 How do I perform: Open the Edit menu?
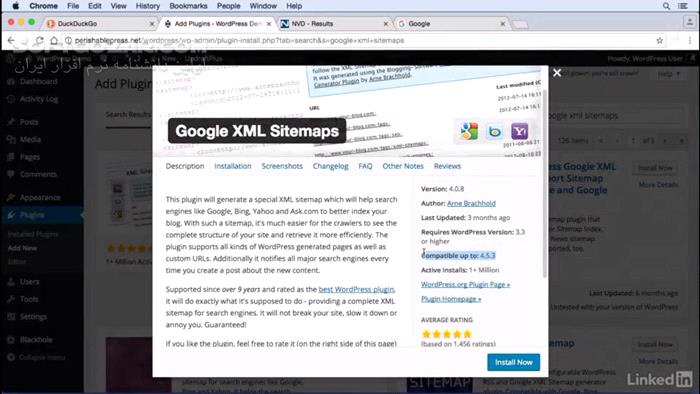click(x=95, y=6)
